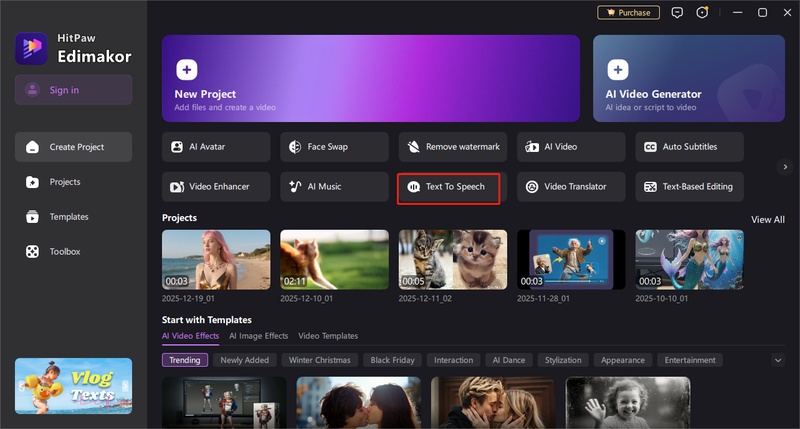Click the hexagon settings icon with notification dot

pyautogui.click(x=702, y=13)
